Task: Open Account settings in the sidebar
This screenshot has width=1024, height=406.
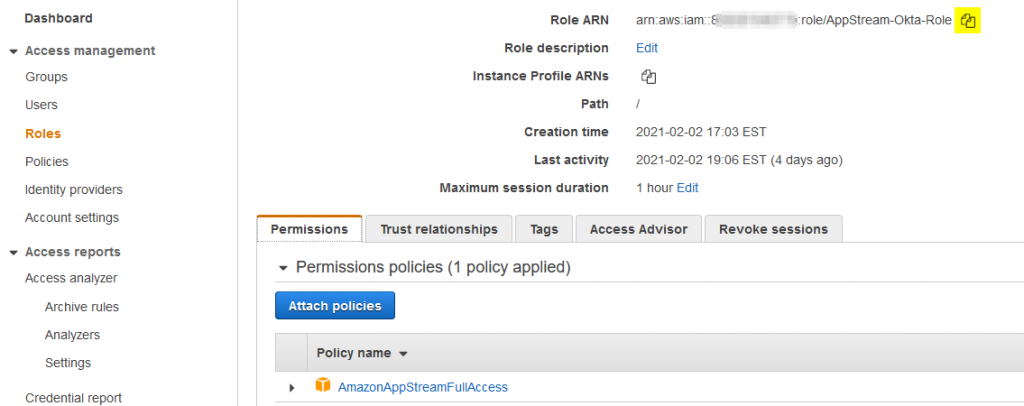Action: 72,217
